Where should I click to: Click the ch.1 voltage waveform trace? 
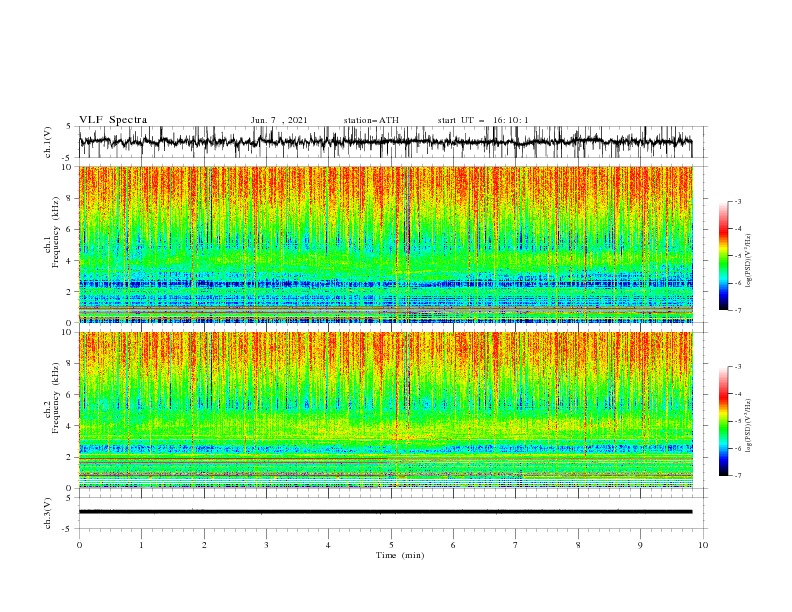(x=385, y=142)
